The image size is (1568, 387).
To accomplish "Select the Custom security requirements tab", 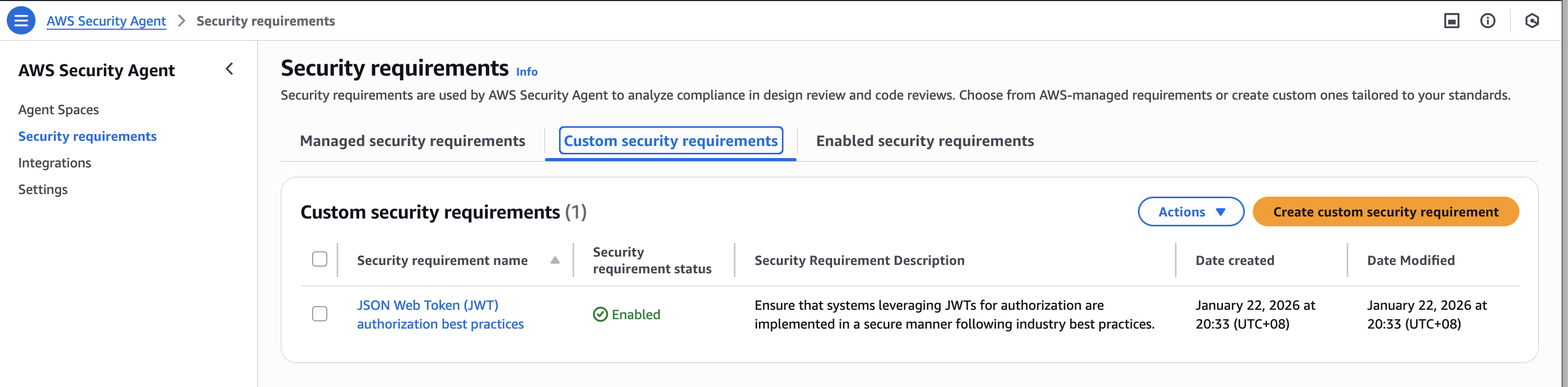I will (670, 141).
